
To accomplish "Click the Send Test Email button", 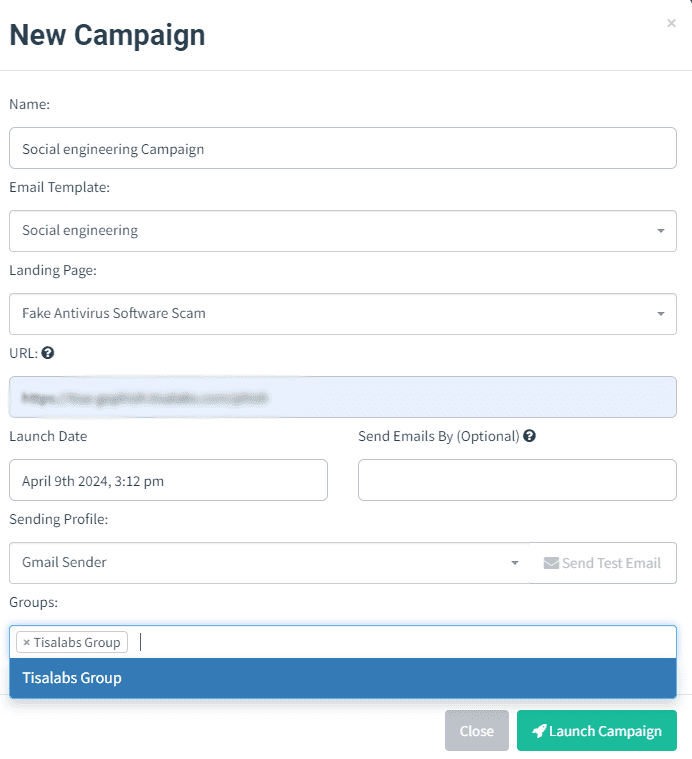I will coord(602,563).
